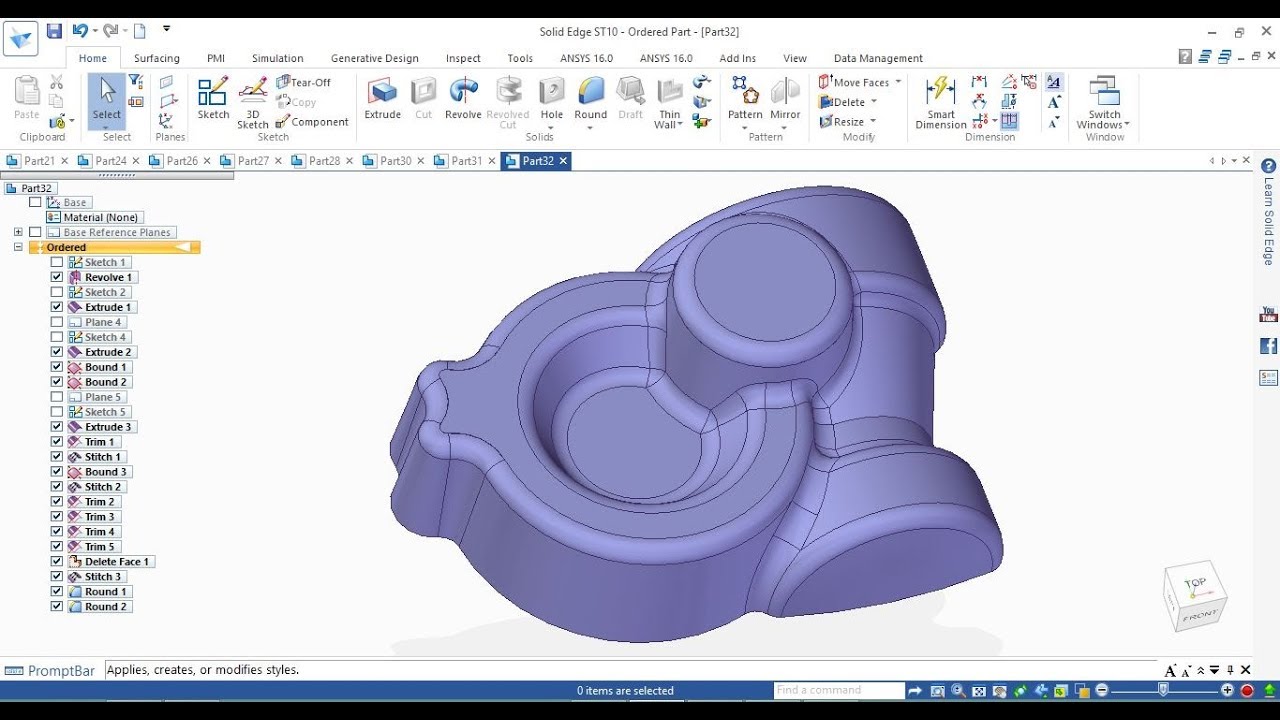Click the zoom out minus button
This screenshot has width=1280, height=720.
click(x=1102, y=690)
